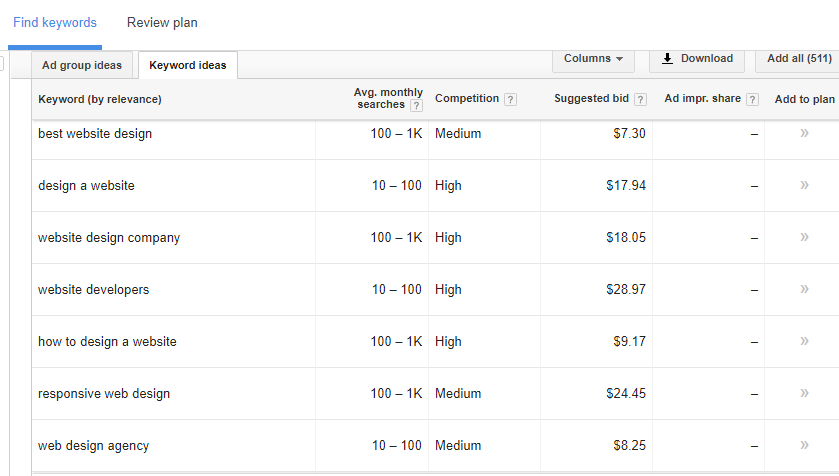
Task: Add 'design a website' keyword to plan
Action: click(x=804, y=185)
